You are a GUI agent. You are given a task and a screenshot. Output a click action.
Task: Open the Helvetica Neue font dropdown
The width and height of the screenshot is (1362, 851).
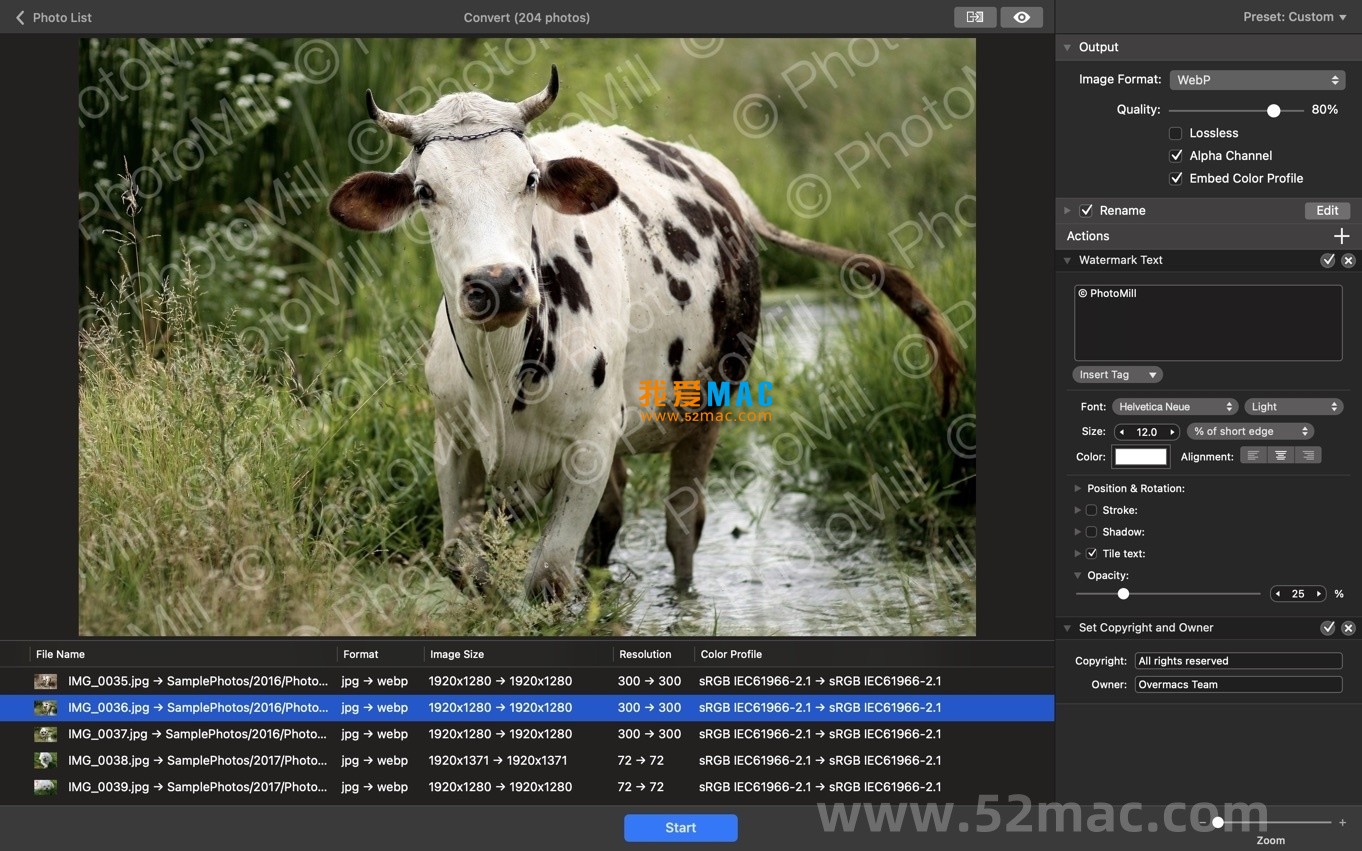(1175, 406)
